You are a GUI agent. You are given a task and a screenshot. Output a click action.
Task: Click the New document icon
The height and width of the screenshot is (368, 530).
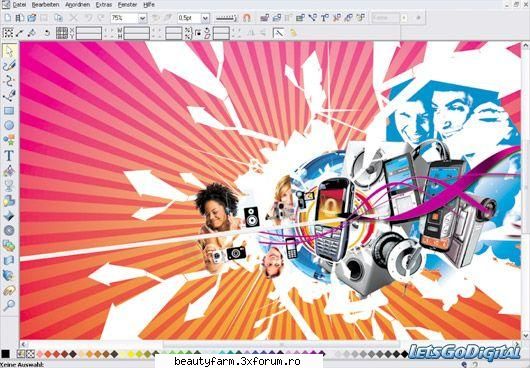pyautogui.click(x=8, y=18)
